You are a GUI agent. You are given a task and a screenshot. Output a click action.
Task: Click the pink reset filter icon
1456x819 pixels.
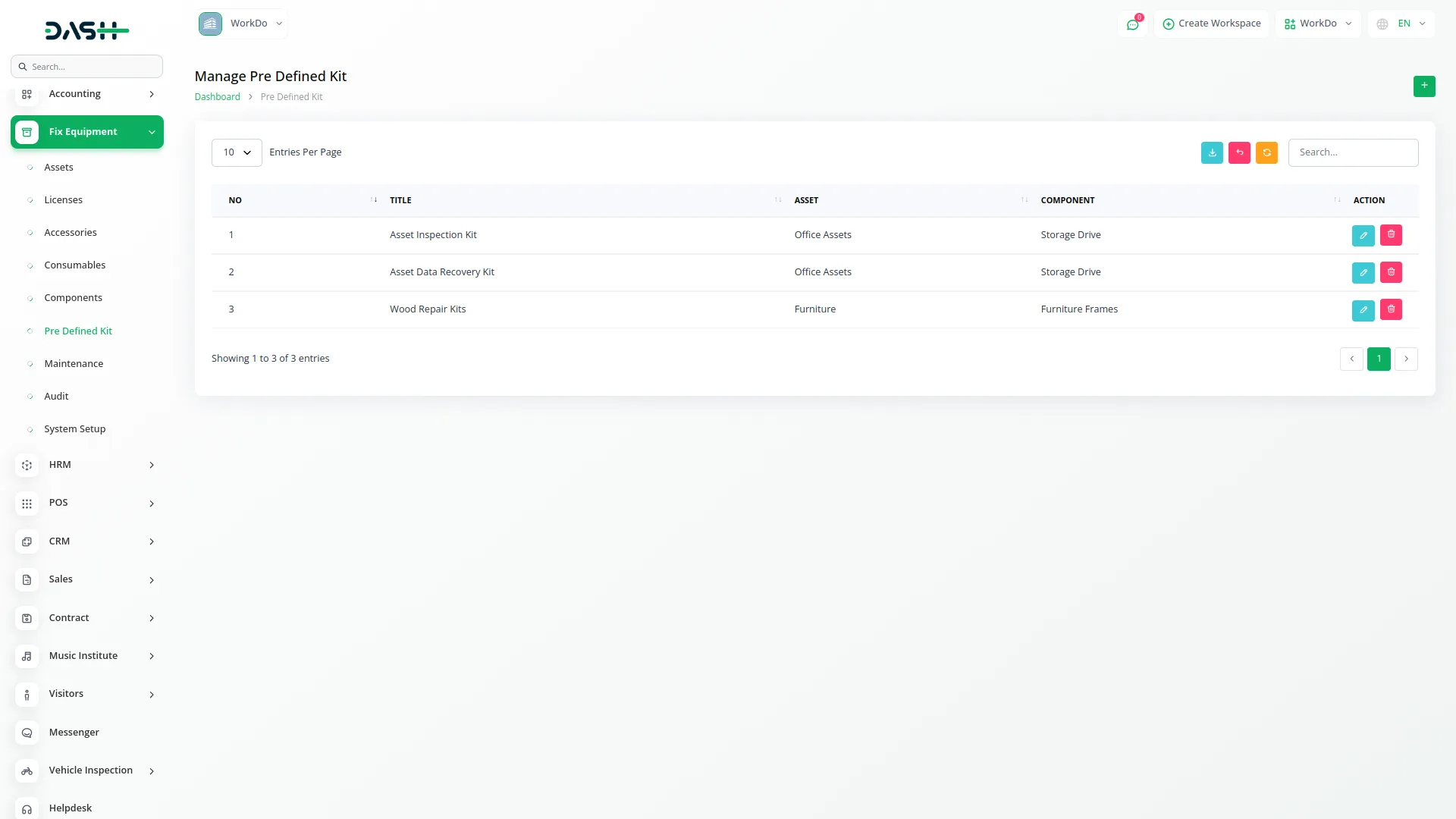(x=1239, y=152)
